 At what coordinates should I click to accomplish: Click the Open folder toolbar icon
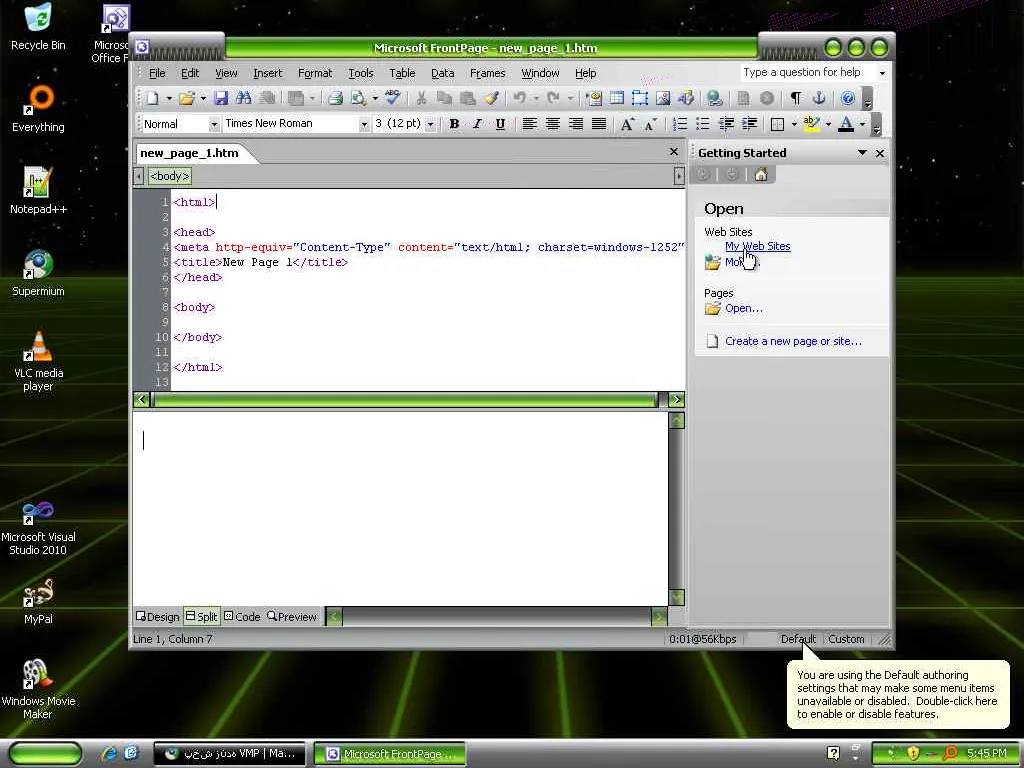coord(187,98)
